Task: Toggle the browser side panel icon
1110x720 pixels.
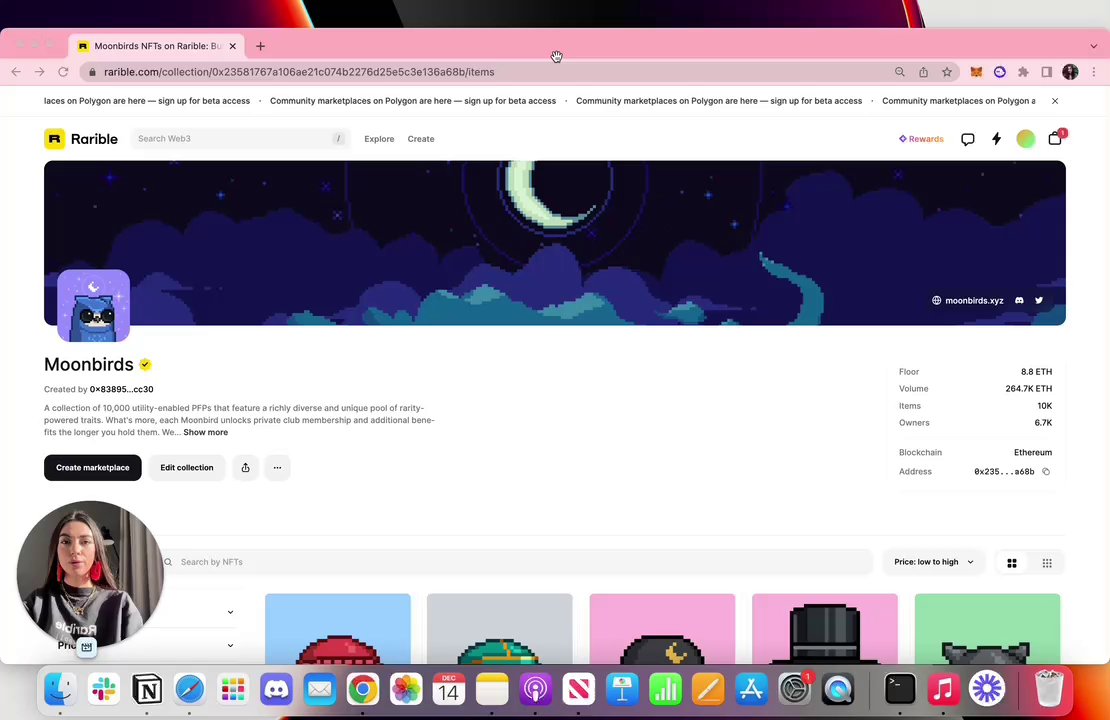Action: click(1046, 72)
